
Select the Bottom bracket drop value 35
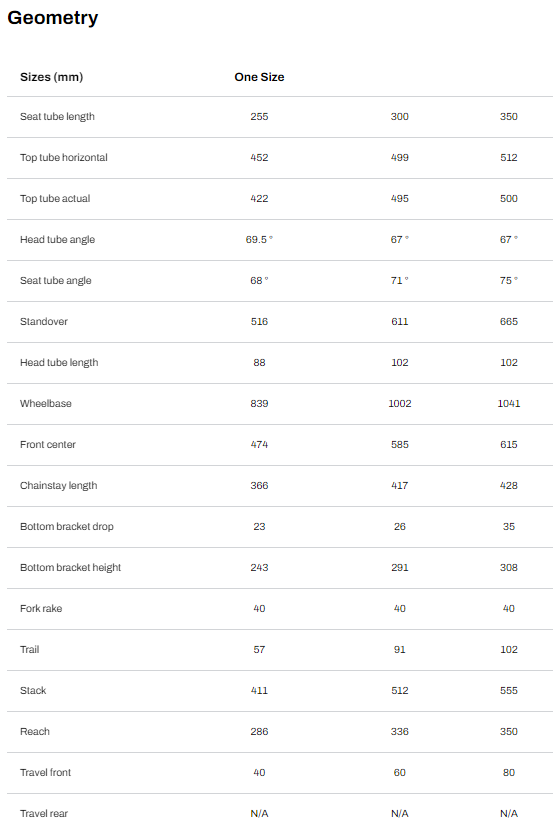click(x=509, y=527)
